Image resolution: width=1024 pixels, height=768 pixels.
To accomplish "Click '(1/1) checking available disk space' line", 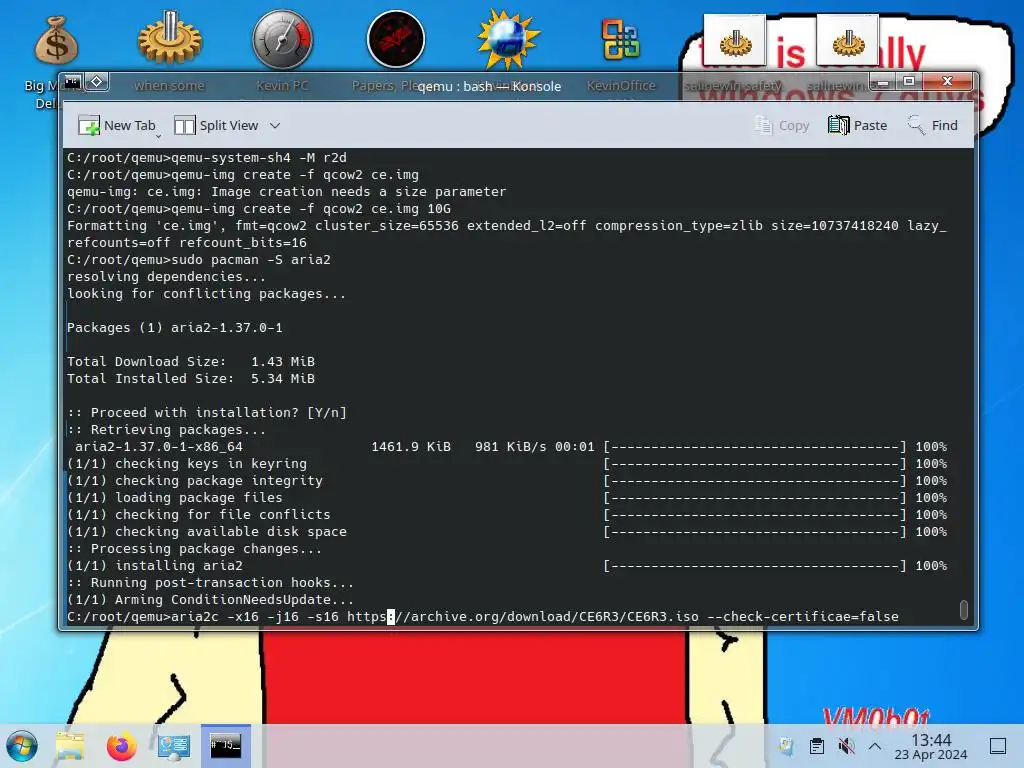I will tap(206, 532).
